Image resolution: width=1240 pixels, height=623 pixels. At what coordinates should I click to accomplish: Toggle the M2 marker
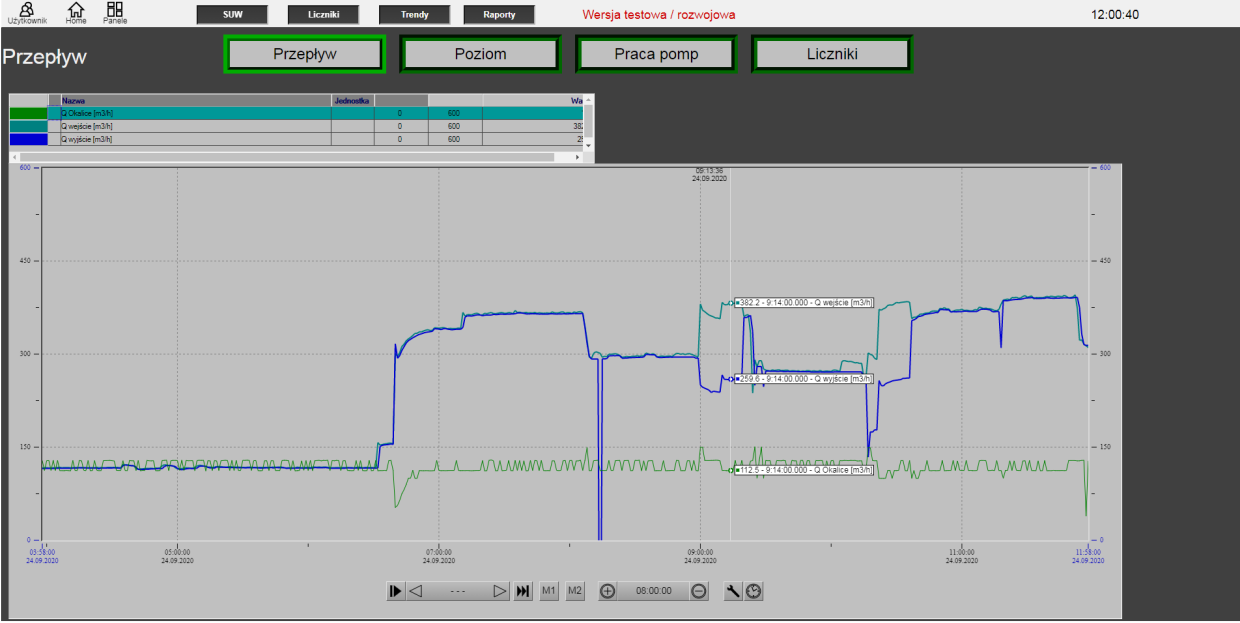pyautogui.click(x=575, y=591)
